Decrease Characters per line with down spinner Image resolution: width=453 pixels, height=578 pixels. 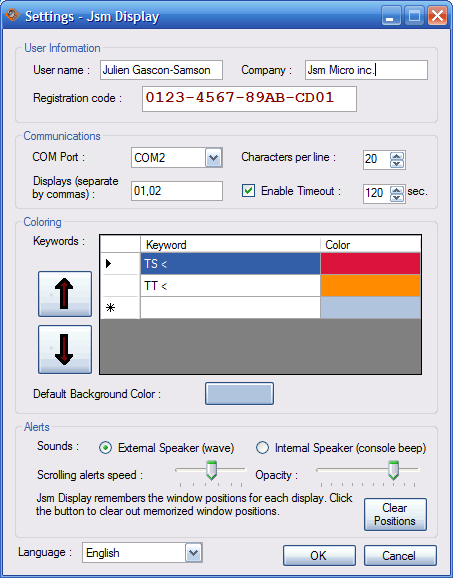(x=397, y=164)
